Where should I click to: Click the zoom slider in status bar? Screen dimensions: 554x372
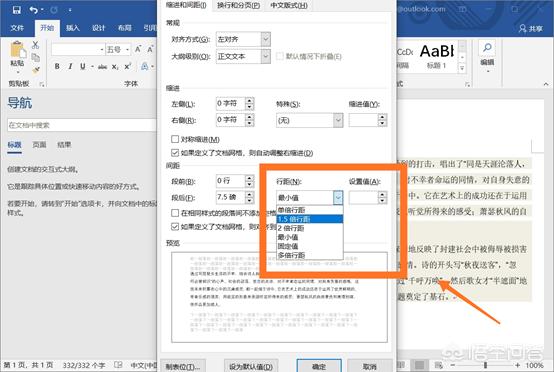click(x=485, y=365)
